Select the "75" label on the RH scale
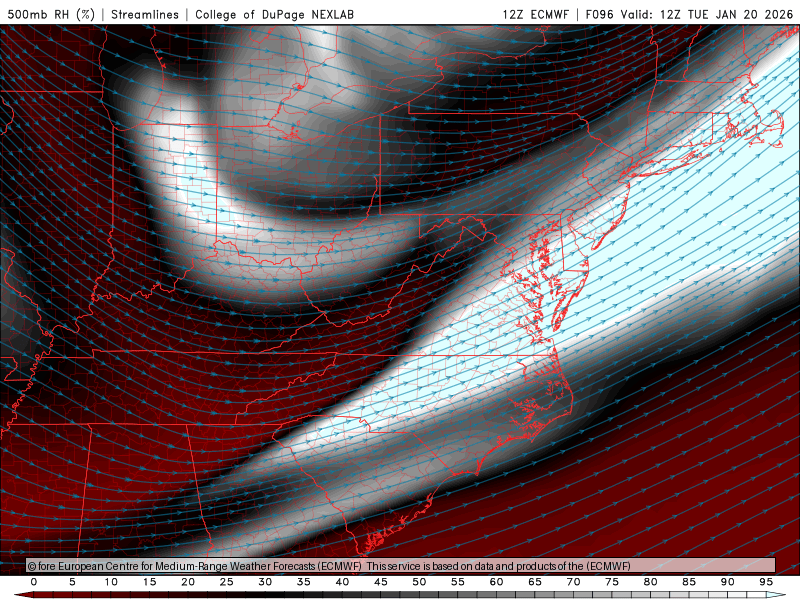 pyautogui.click(x=612, y=582)
